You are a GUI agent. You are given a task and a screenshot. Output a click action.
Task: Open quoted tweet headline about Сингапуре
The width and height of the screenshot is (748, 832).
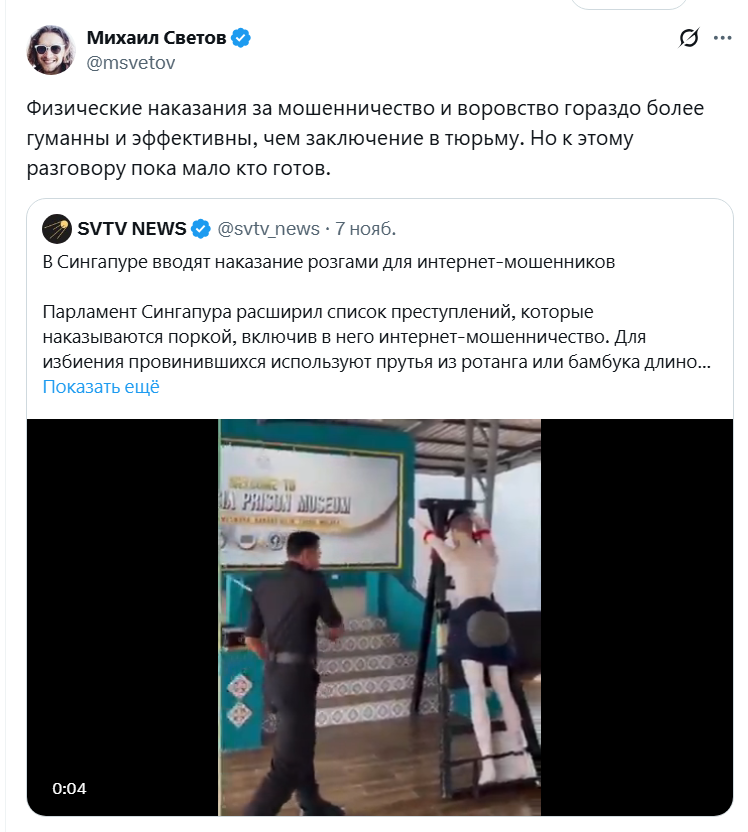(x=328, y=262)
